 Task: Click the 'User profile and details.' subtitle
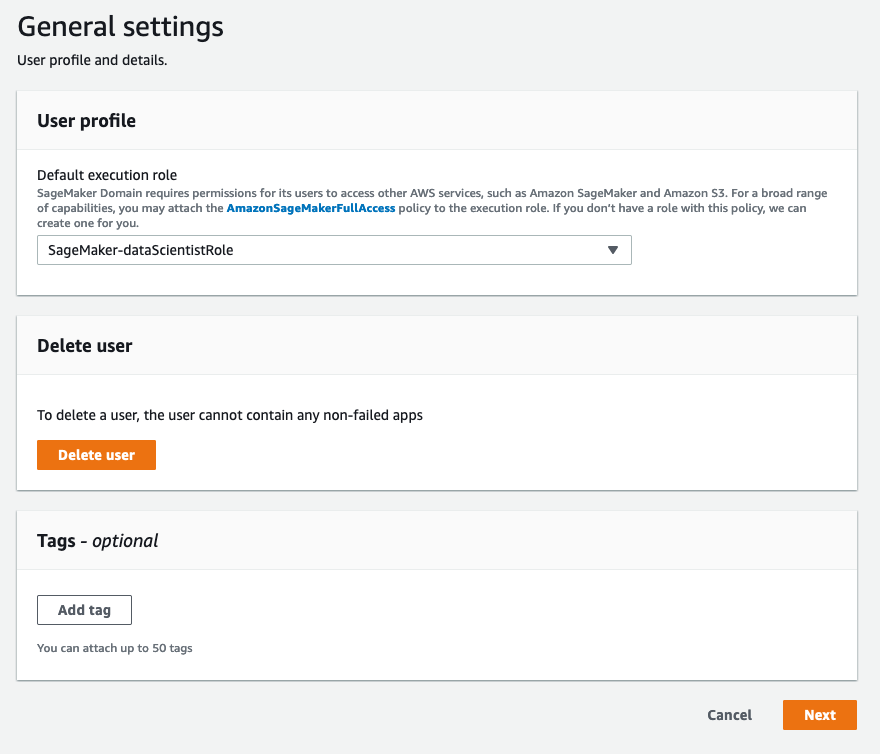92,61
